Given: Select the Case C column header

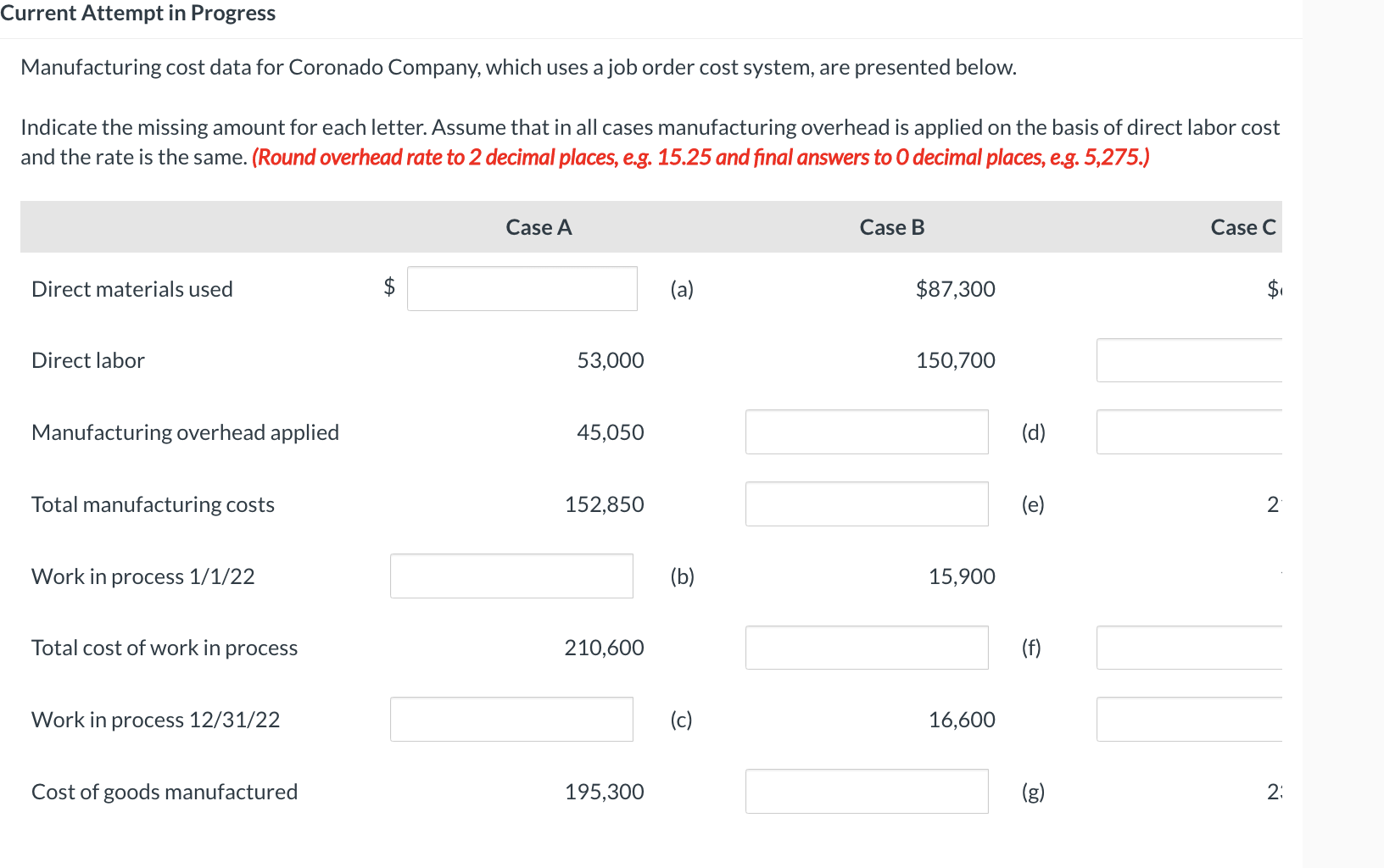Looking at the screenshot, I should pyautogui.click(x=1243, y=227).
